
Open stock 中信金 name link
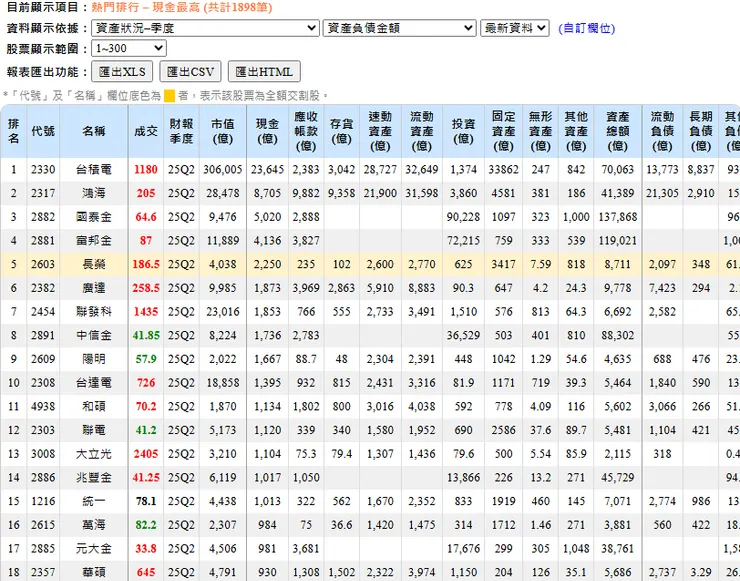(94, 336)
